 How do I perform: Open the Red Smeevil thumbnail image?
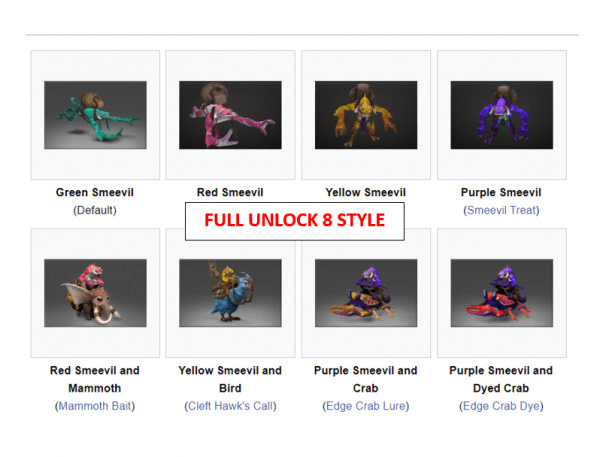[x=230, y=115]
